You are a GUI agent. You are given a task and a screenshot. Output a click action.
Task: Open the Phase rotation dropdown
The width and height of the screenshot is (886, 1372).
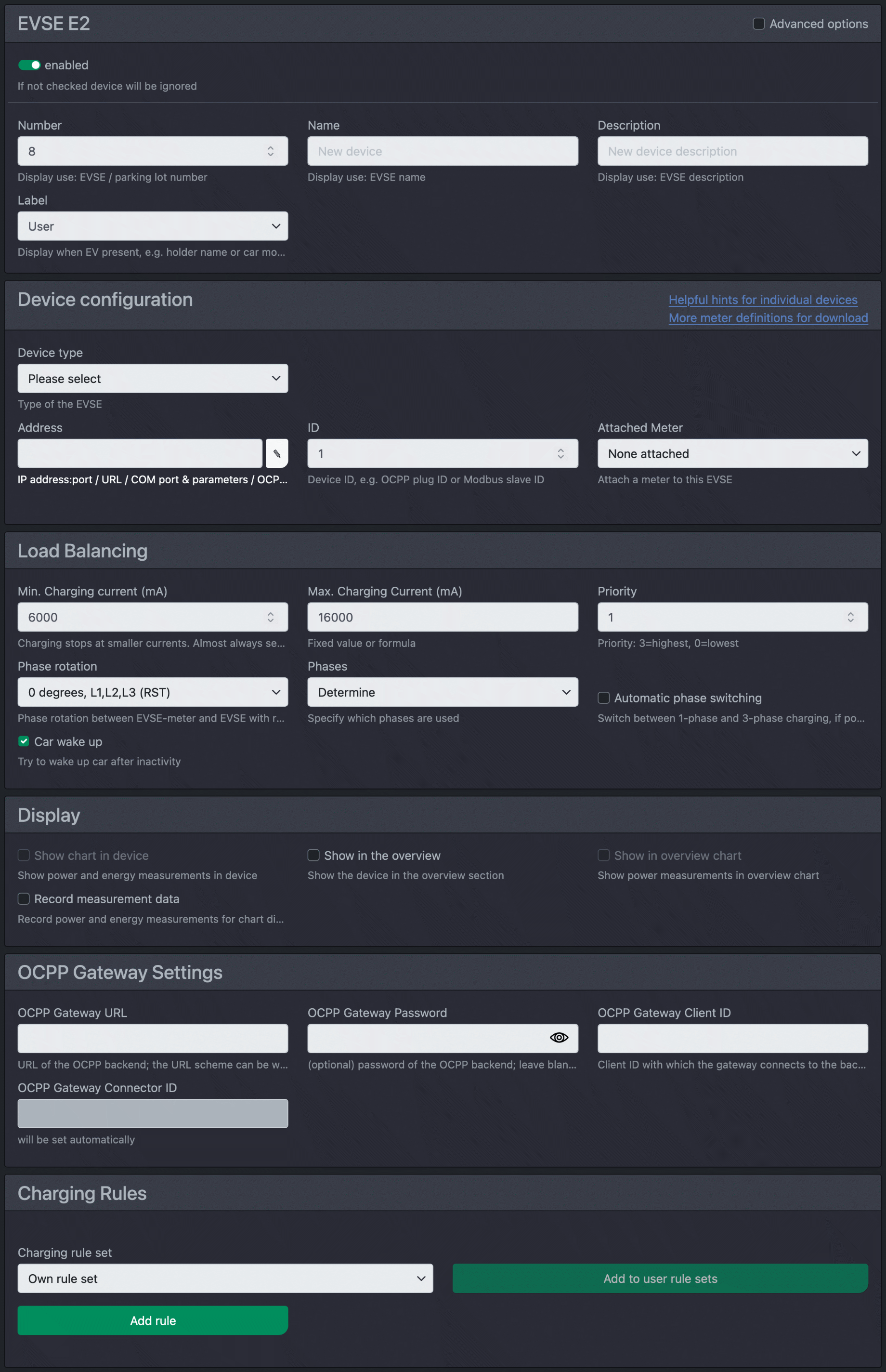tap(153, 692)
